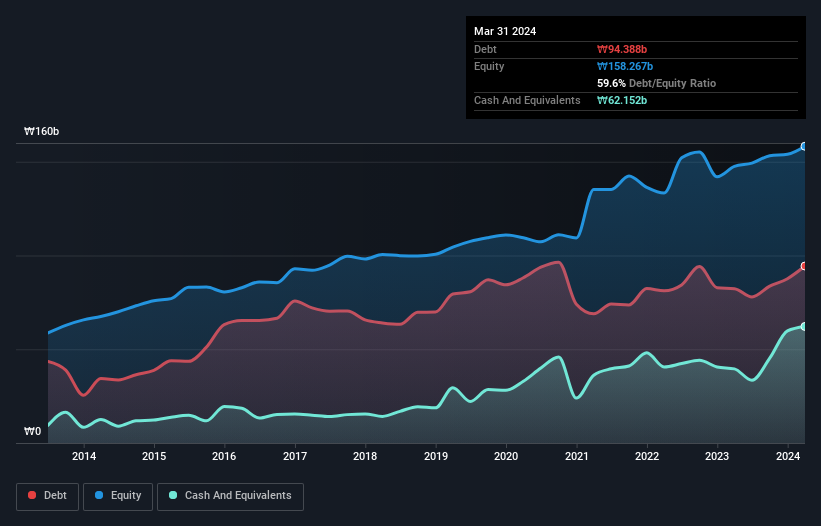
Task: Click the blue Equity endpoint marker
Action: click(x=804, y=147)
